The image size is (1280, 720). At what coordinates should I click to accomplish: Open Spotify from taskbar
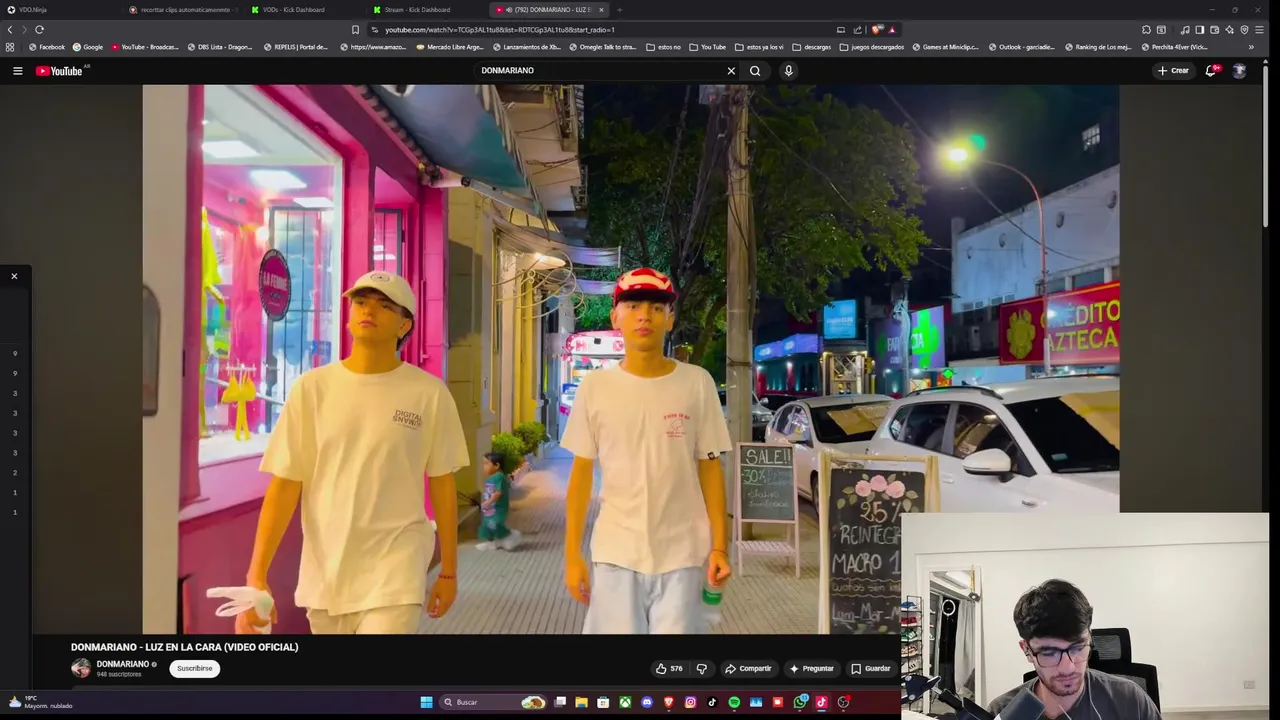pos(734,702)
